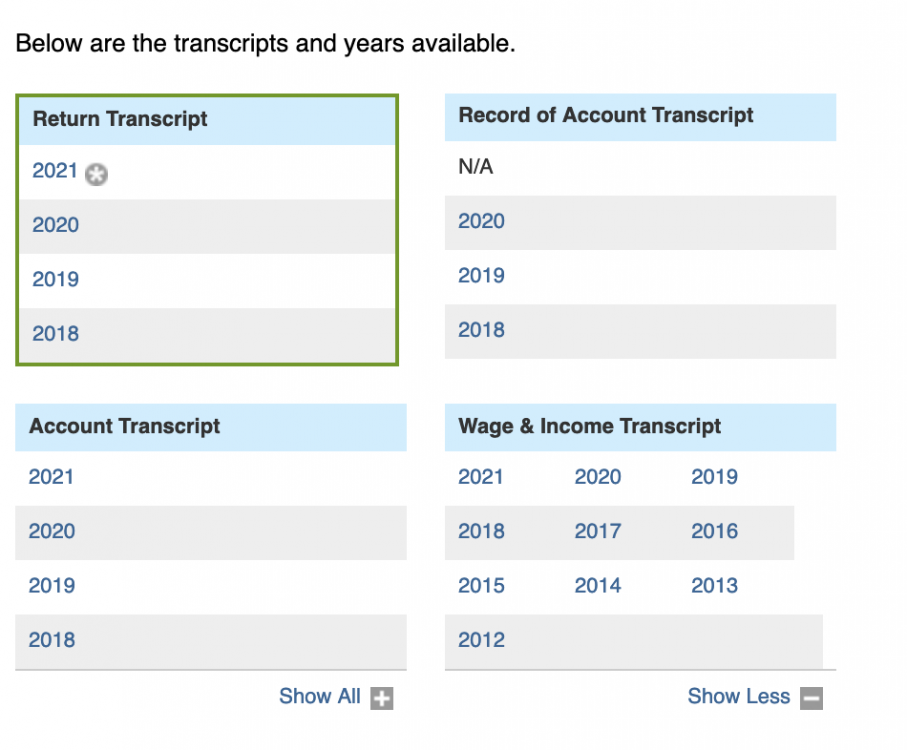View the 2018 Return Transcript

pos(55,333)
